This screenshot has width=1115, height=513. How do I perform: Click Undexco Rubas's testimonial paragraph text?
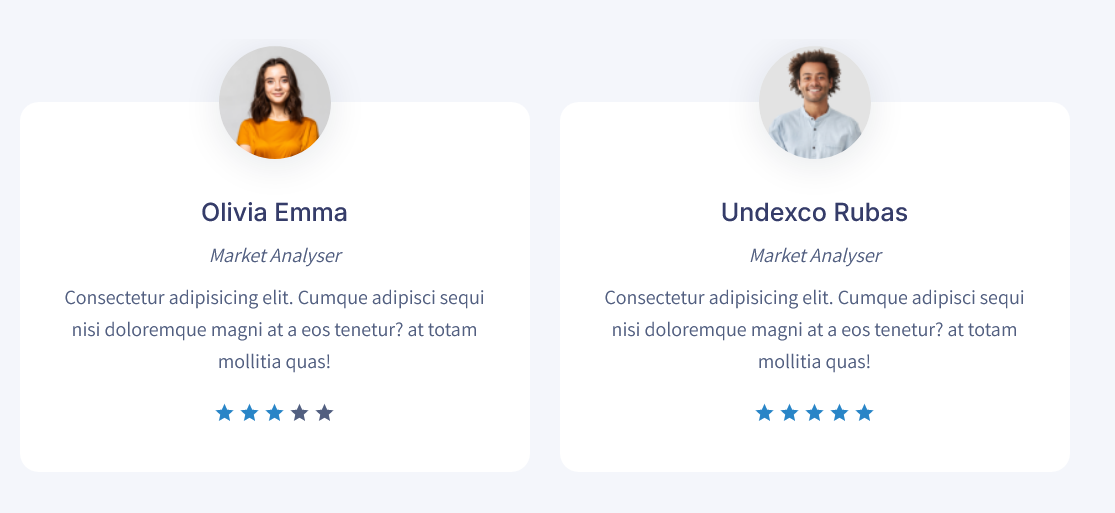pyautogui.click(x=814, y=329)
